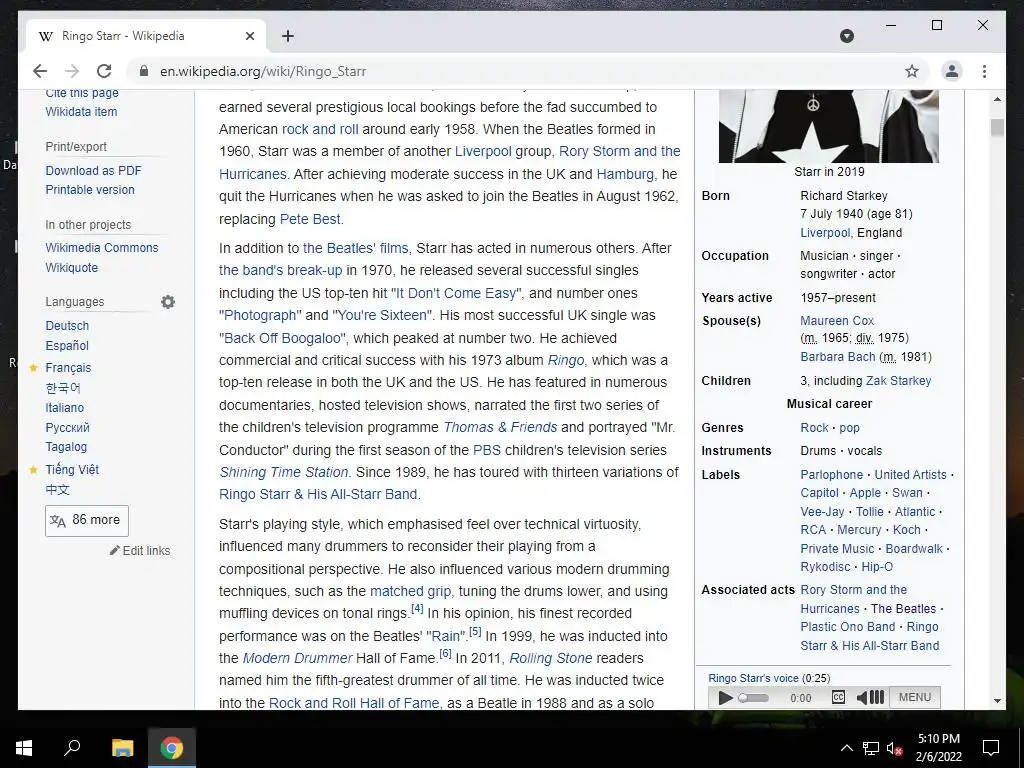Click the audio player seek slider
Viewport: 1024px width, 768px height.
(x=754, y=697)
